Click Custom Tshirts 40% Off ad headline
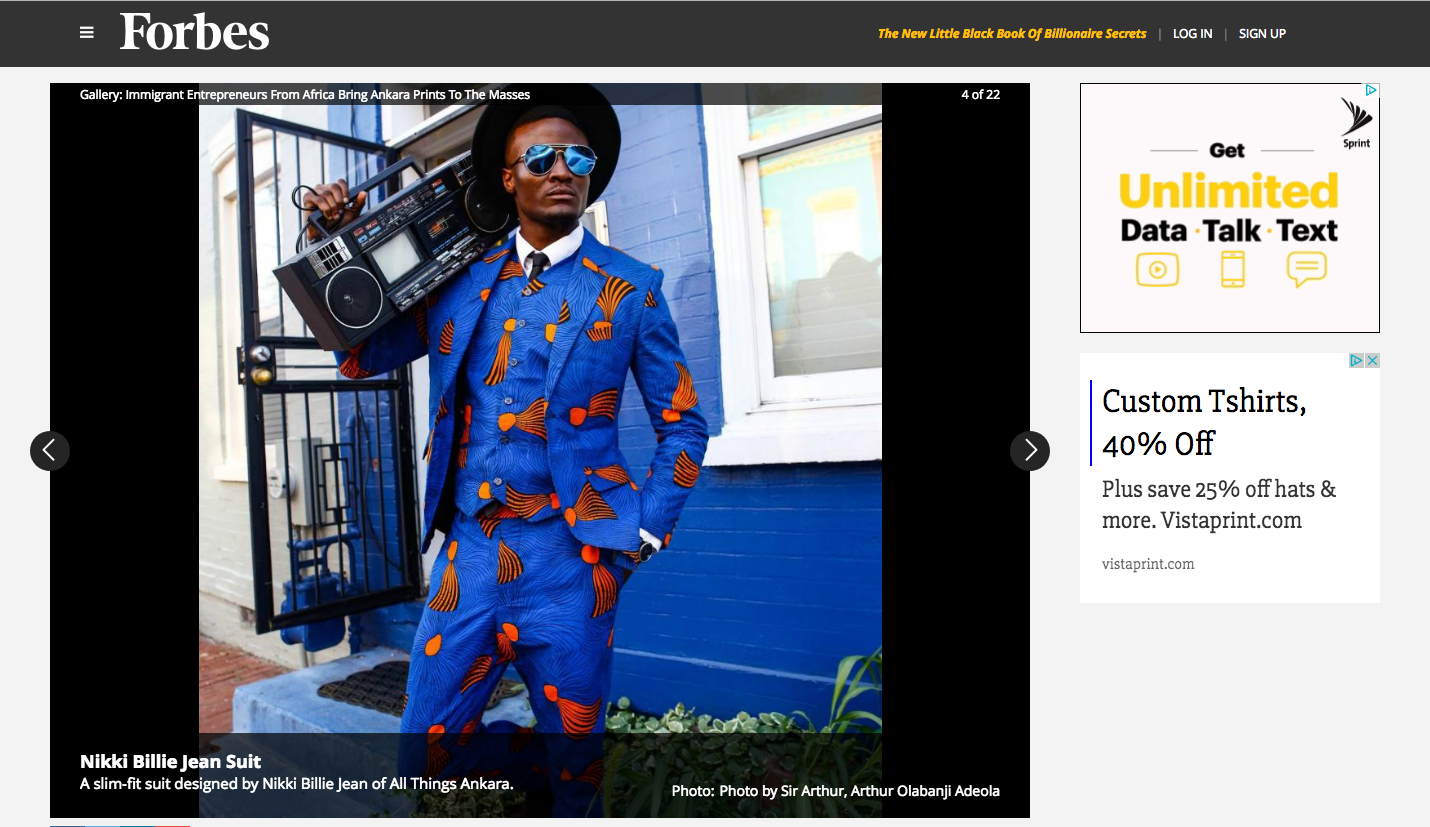The width and height of the screenshot is (1430, 827). (x=1204, y=421)
